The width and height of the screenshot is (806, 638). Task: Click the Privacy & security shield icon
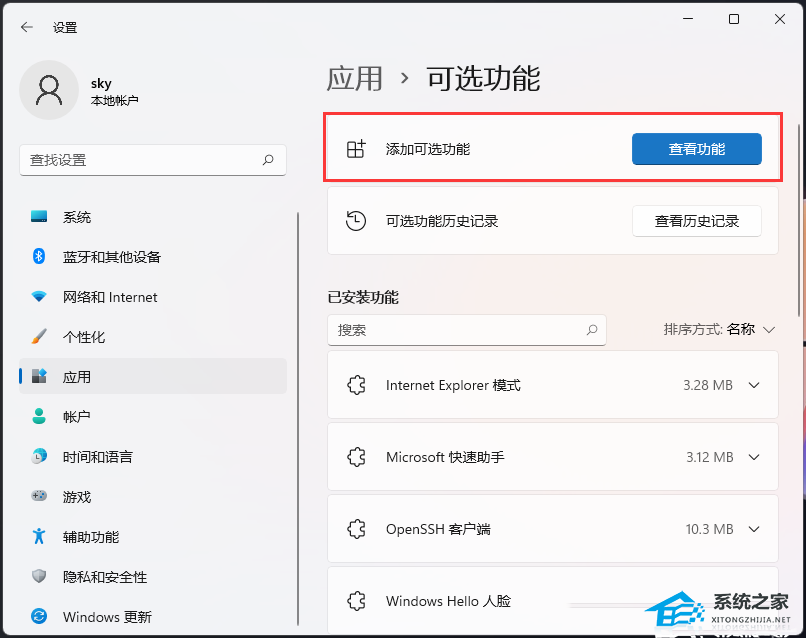pos(37,577)
